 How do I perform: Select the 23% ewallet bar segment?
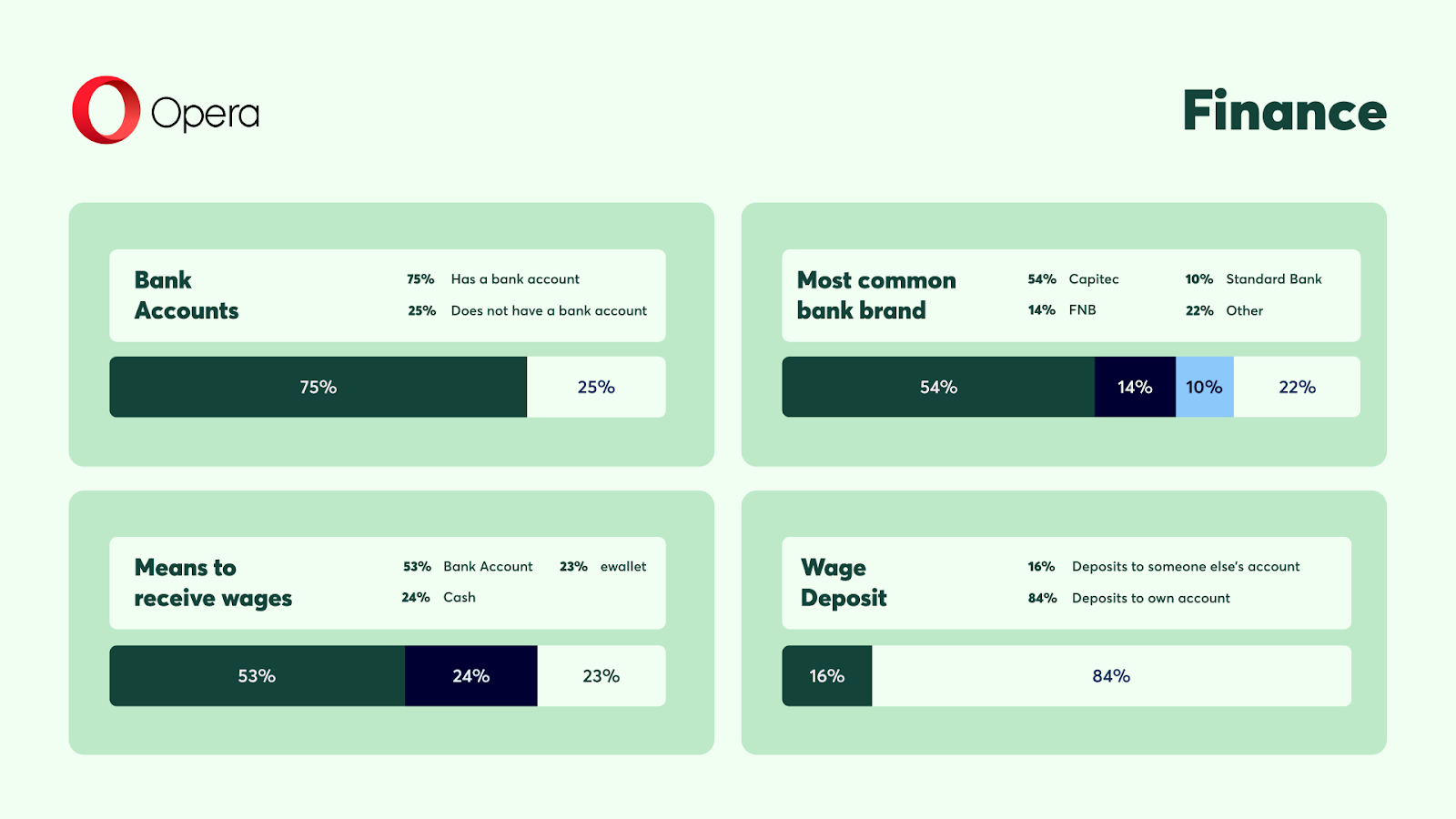click(x=601, y=676)
